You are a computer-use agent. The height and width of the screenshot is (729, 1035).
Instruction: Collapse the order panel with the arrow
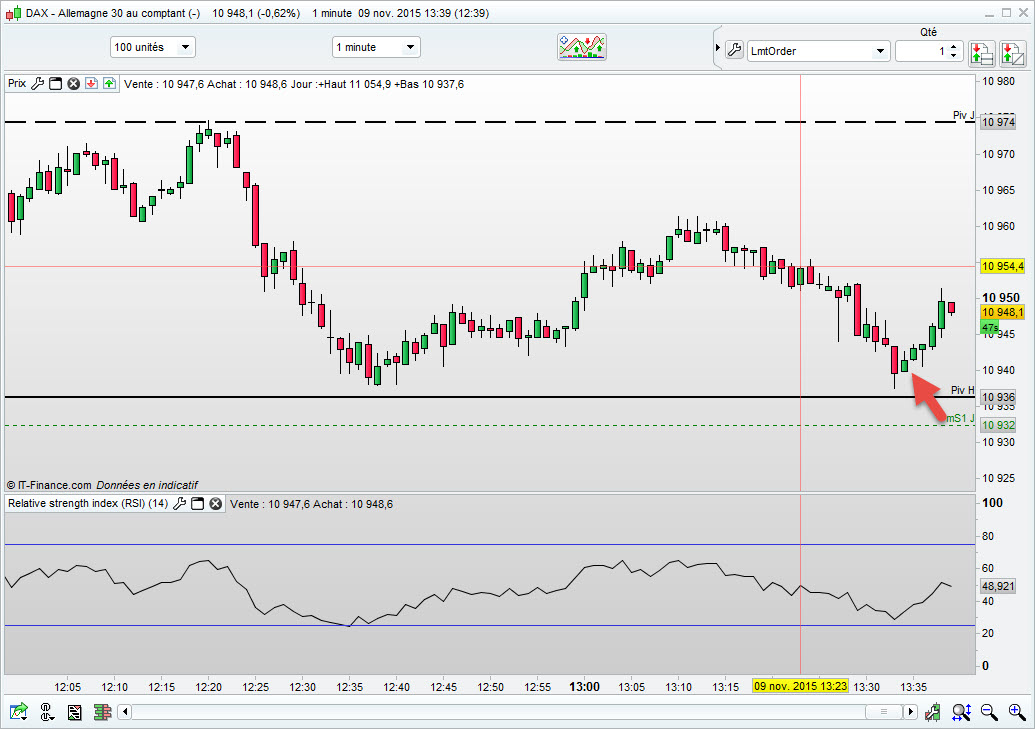click(717, 50)
